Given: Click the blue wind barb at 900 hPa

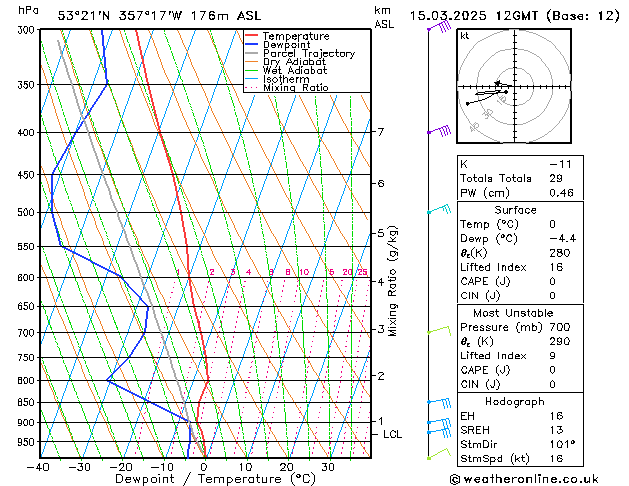Looking at the screenshot, I should [439, 423].
